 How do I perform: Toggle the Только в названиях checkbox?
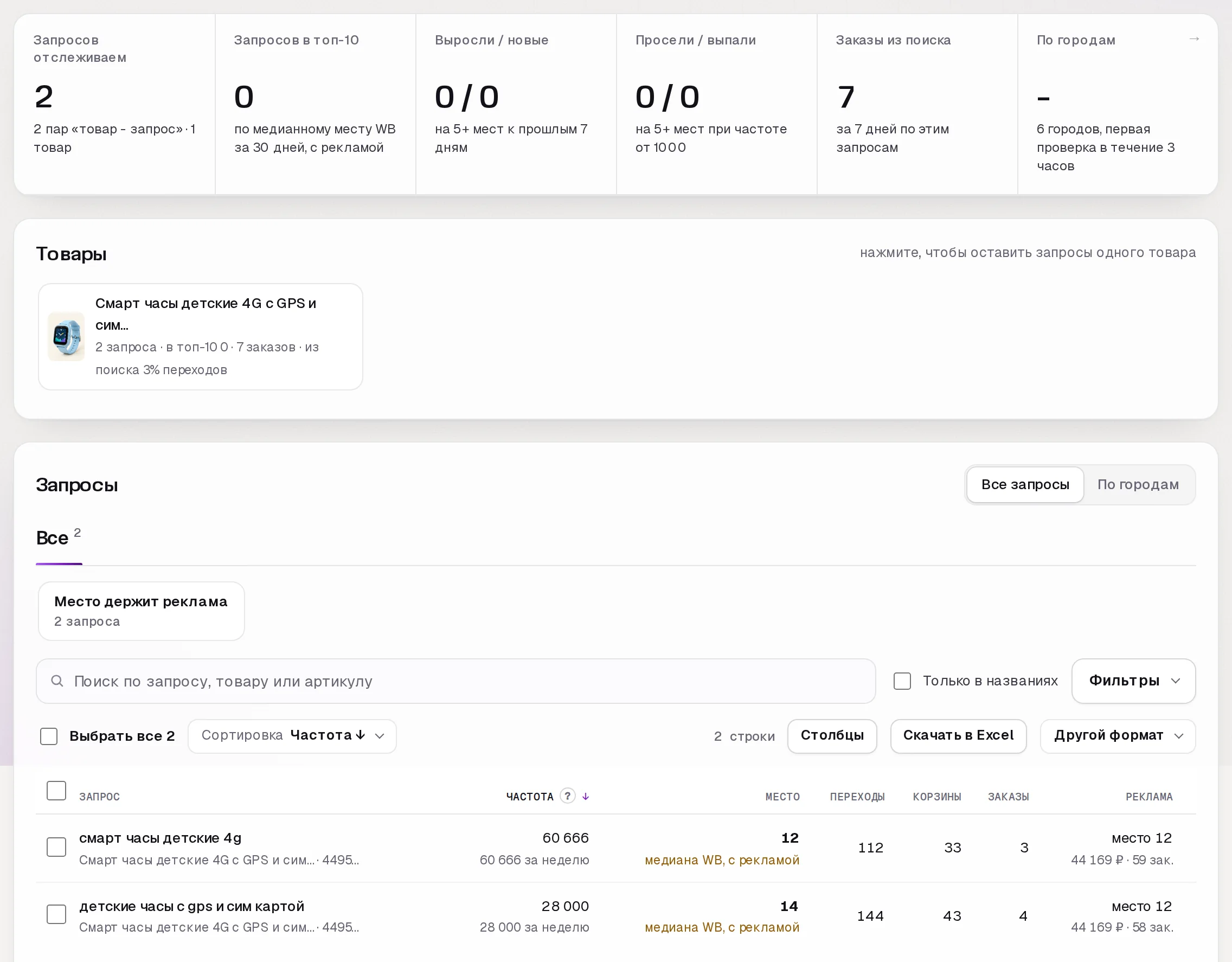(x=902, y=681)
